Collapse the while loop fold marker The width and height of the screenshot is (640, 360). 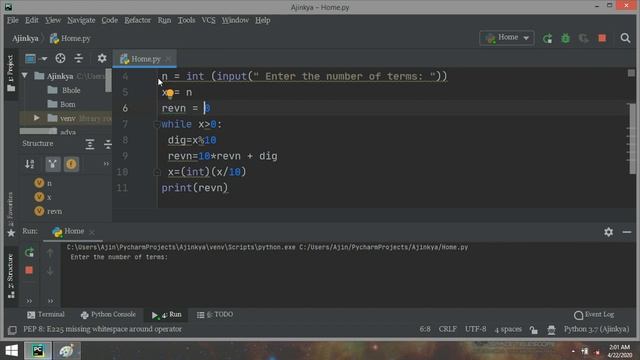coord(157,124)
